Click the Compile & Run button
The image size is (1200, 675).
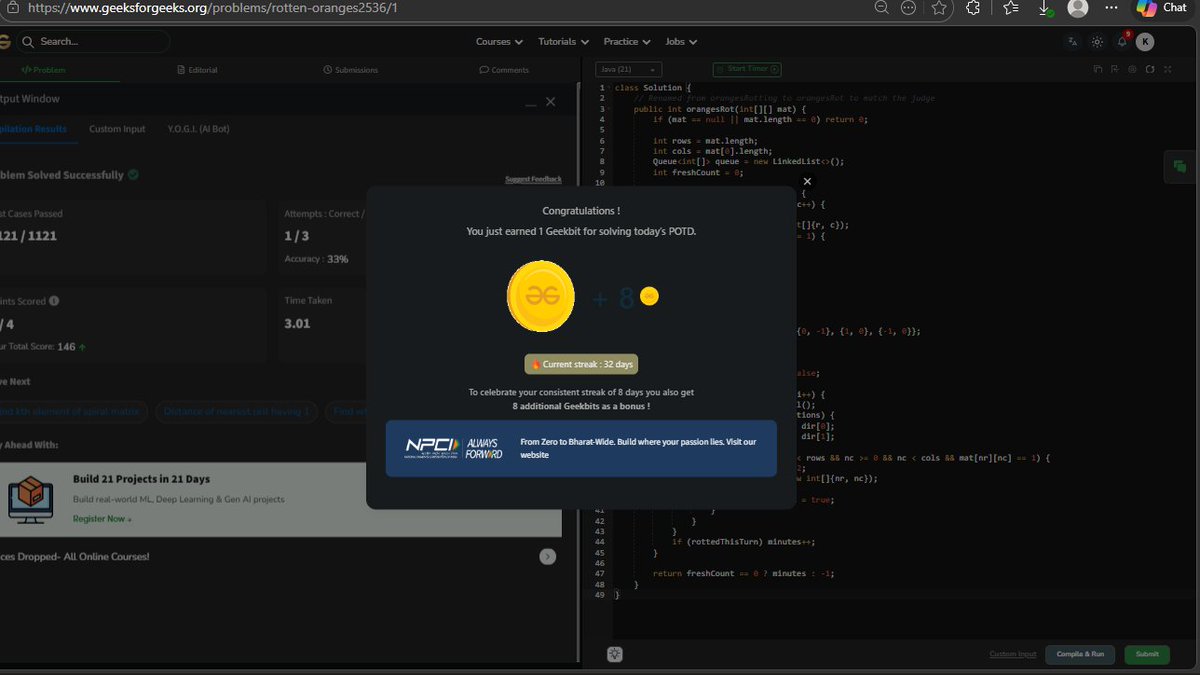point(1081,654)
